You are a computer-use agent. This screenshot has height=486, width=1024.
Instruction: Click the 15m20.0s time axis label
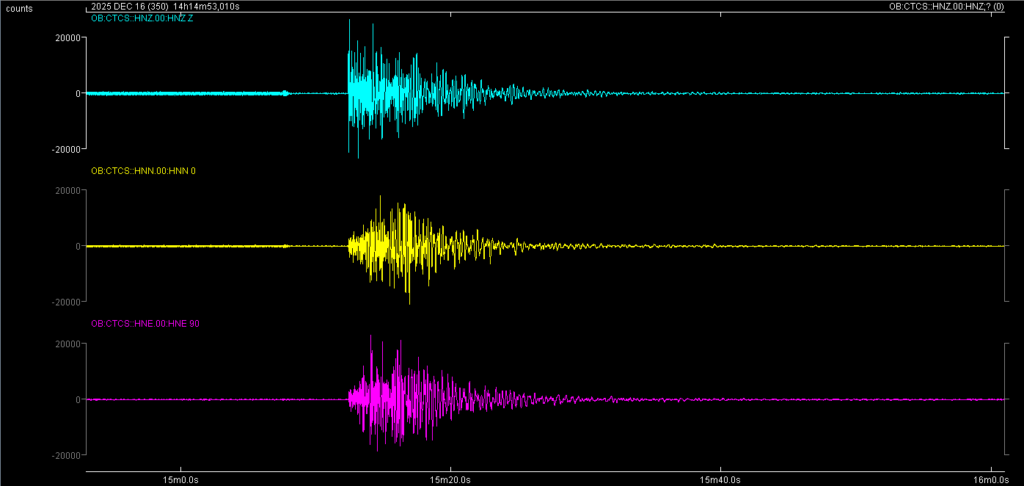450,478
